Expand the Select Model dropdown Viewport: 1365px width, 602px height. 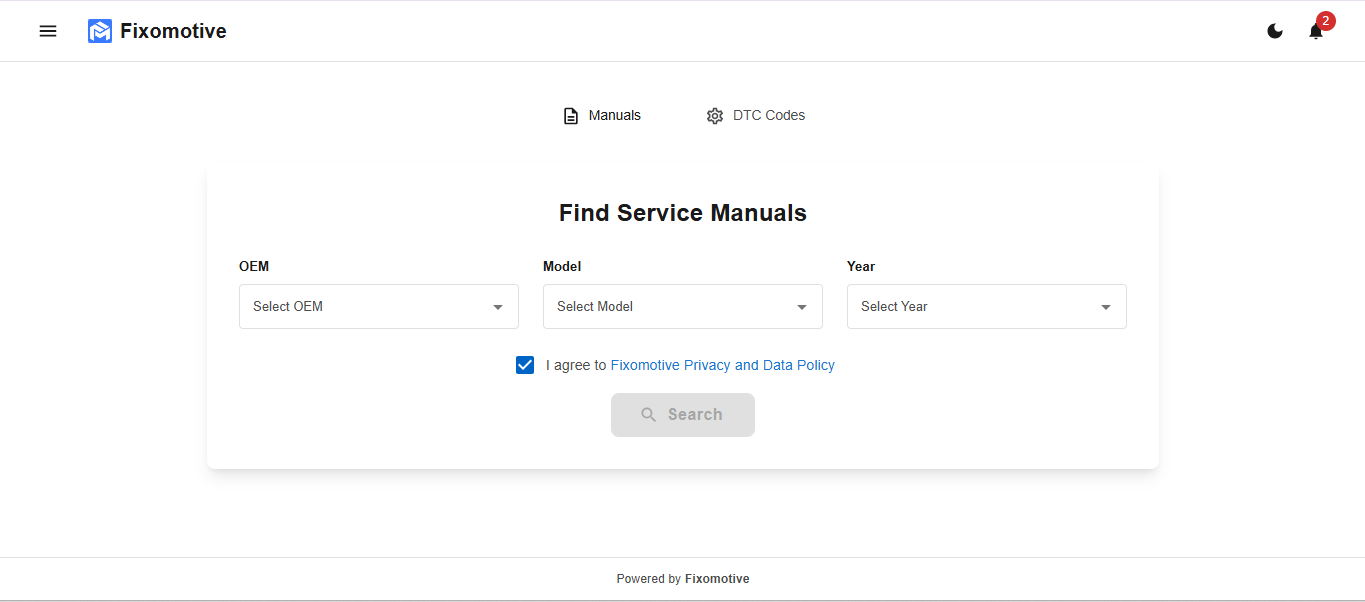coord(682,306)
